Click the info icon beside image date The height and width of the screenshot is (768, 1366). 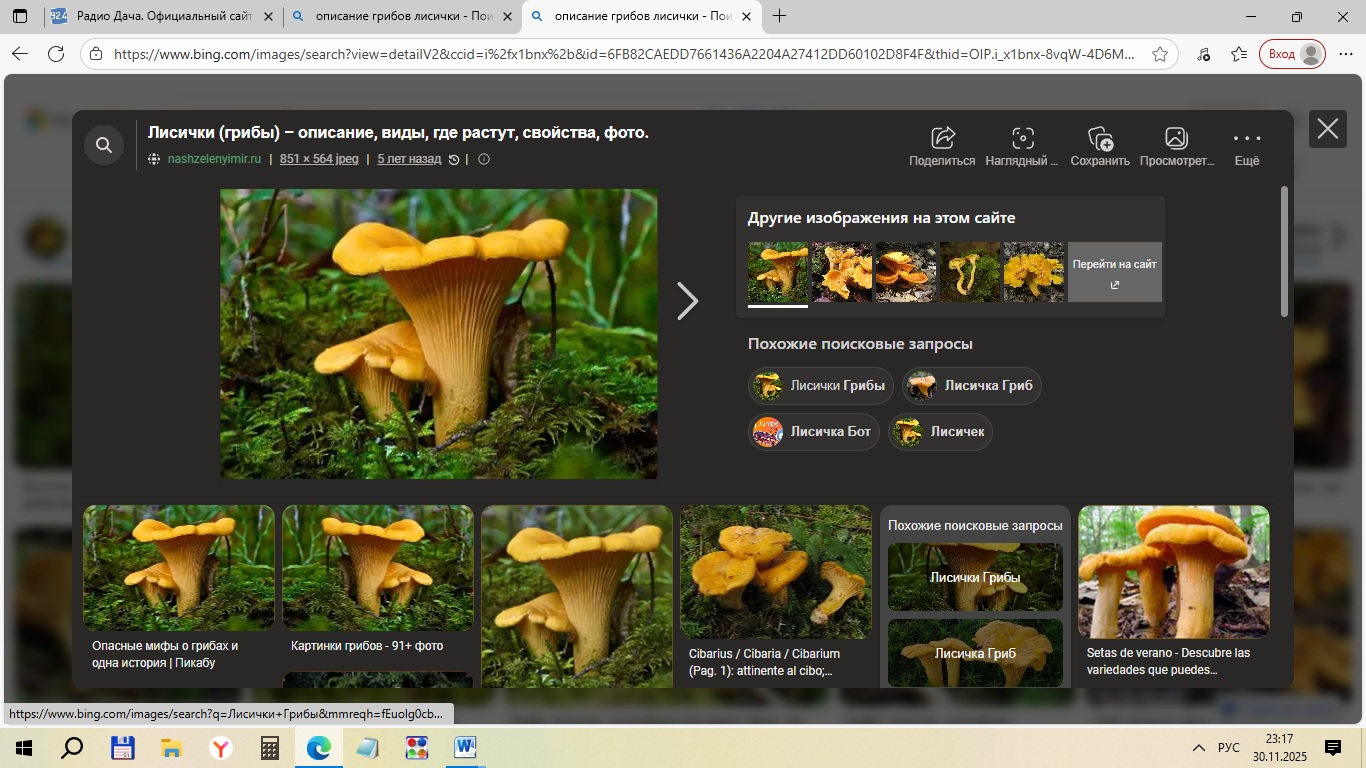click(484, 159)
